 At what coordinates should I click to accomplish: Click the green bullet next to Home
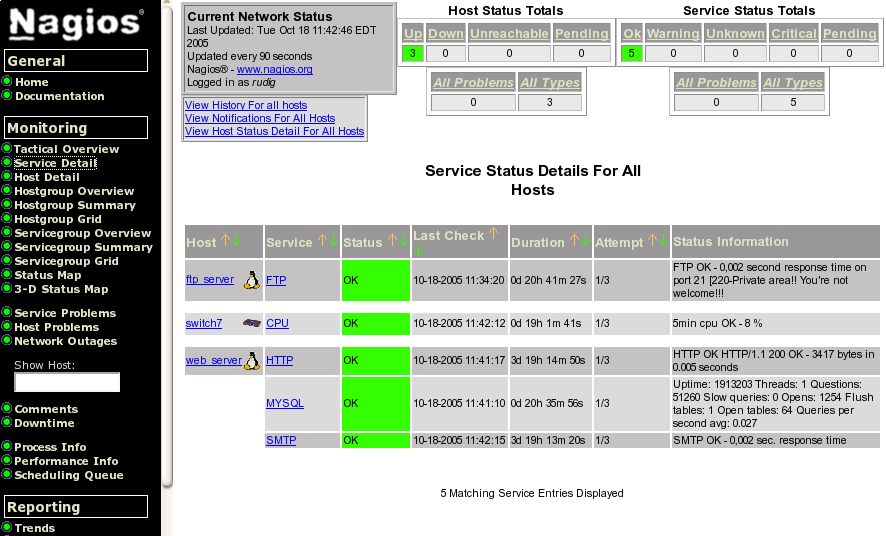pyautogui.click(x=7, y=81)
